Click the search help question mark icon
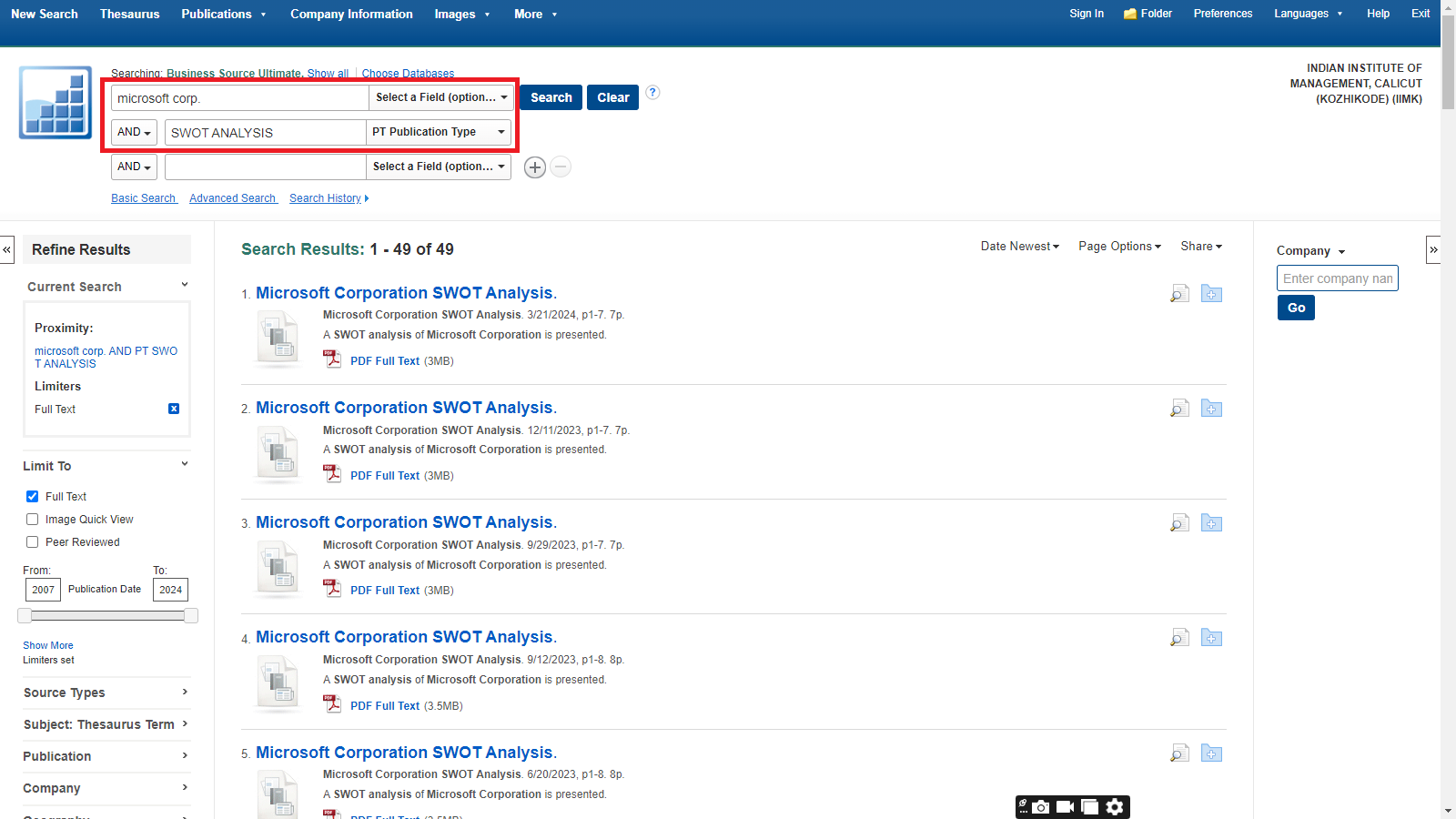1456x819 pixels. click(x=652, y=93)
